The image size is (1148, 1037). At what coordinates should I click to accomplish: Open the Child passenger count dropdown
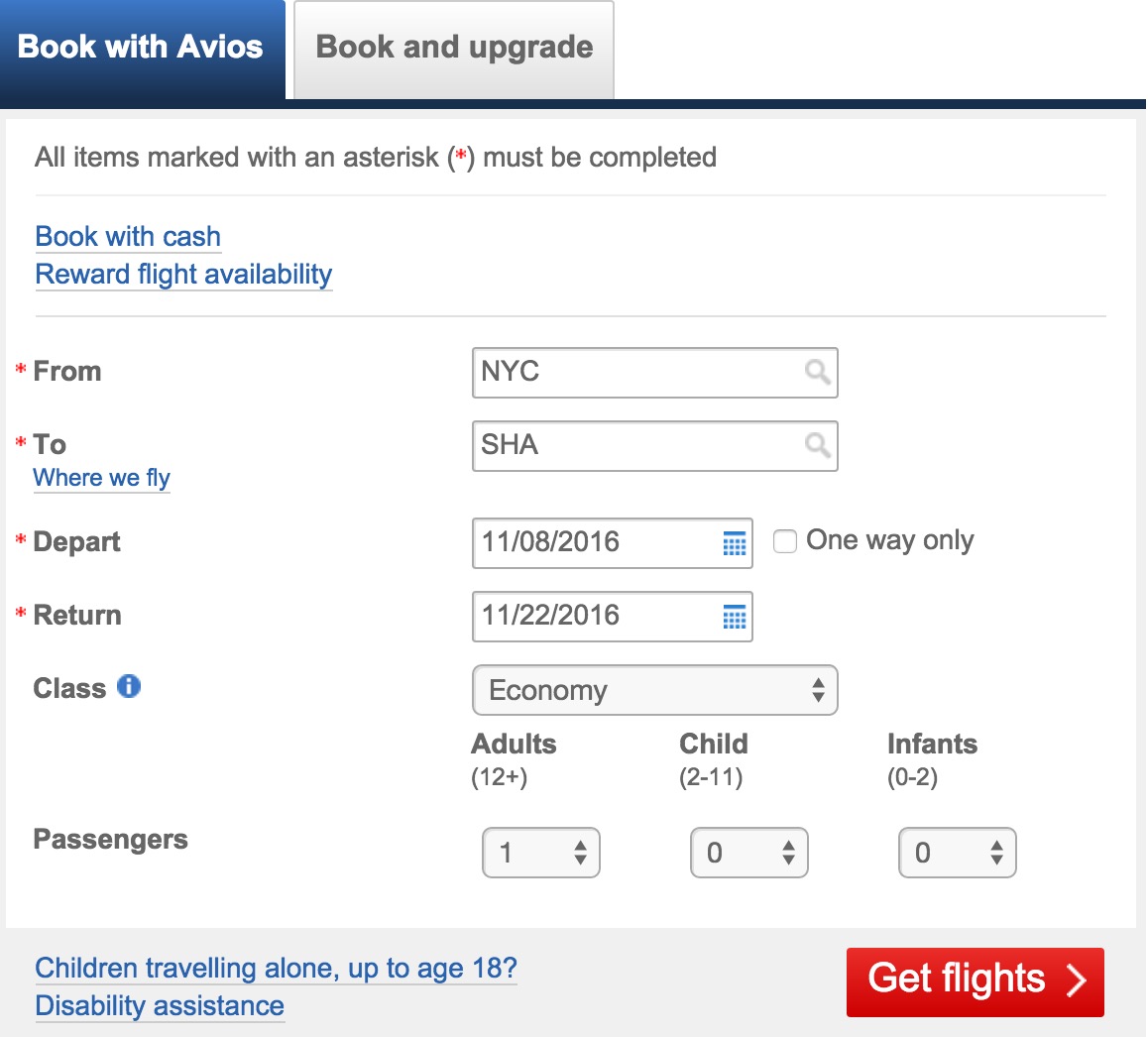click(x=749, y=853)
